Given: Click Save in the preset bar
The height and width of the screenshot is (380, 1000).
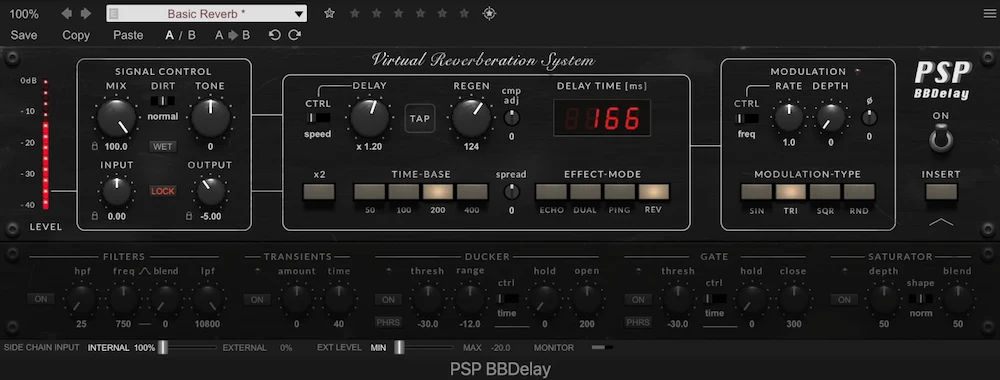Looking at the screenshot, I should pyautogui.click(x=24, y=36).
